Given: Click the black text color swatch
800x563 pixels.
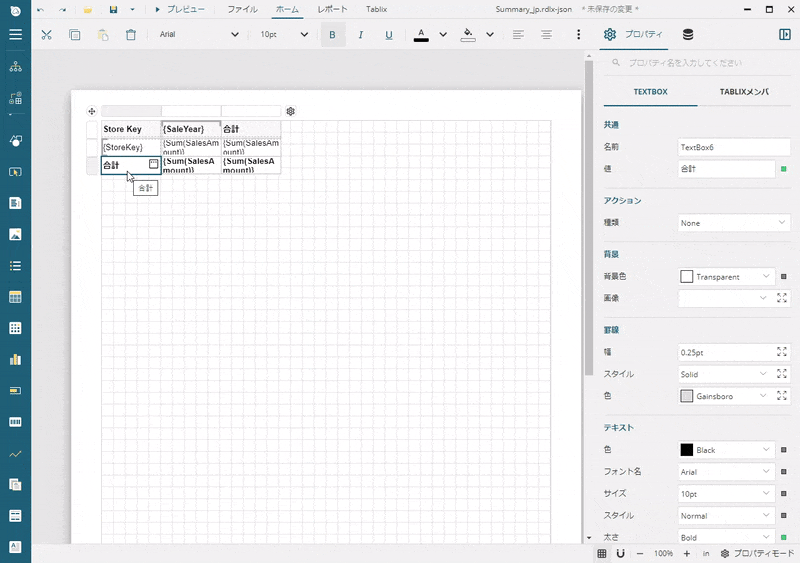Looking at the screenshot, I should pos(686,450).
